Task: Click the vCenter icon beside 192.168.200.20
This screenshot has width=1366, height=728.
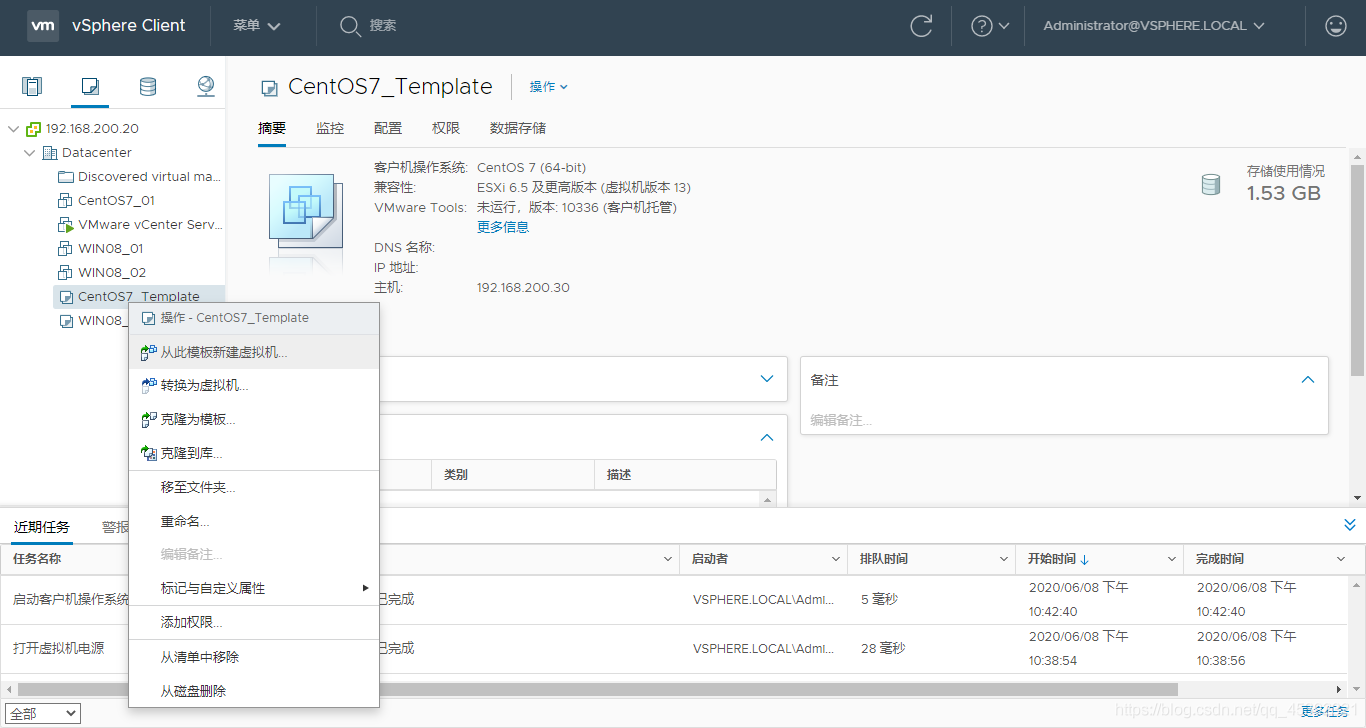Action: tap(33, 129)
